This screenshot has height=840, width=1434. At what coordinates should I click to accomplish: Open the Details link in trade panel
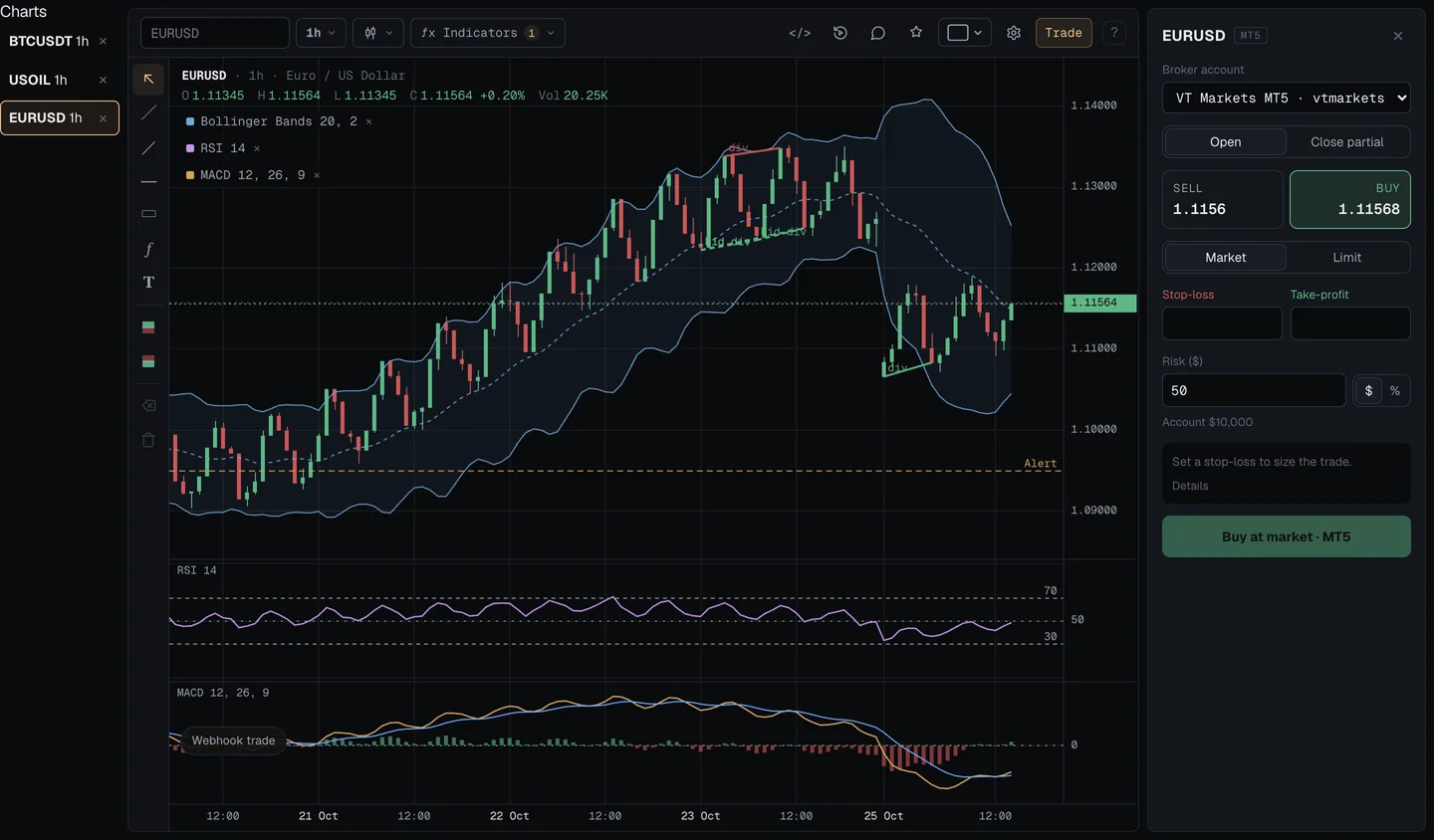(x=1190, y=486)
